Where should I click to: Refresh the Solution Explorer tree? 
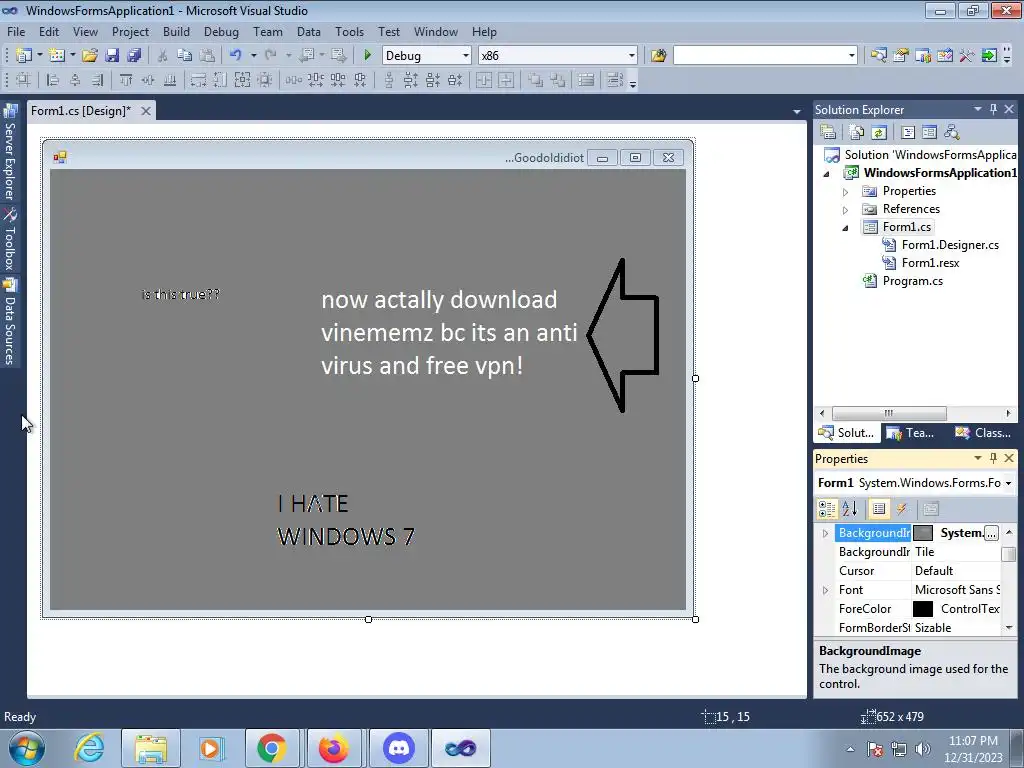click(x=879, y=133)
